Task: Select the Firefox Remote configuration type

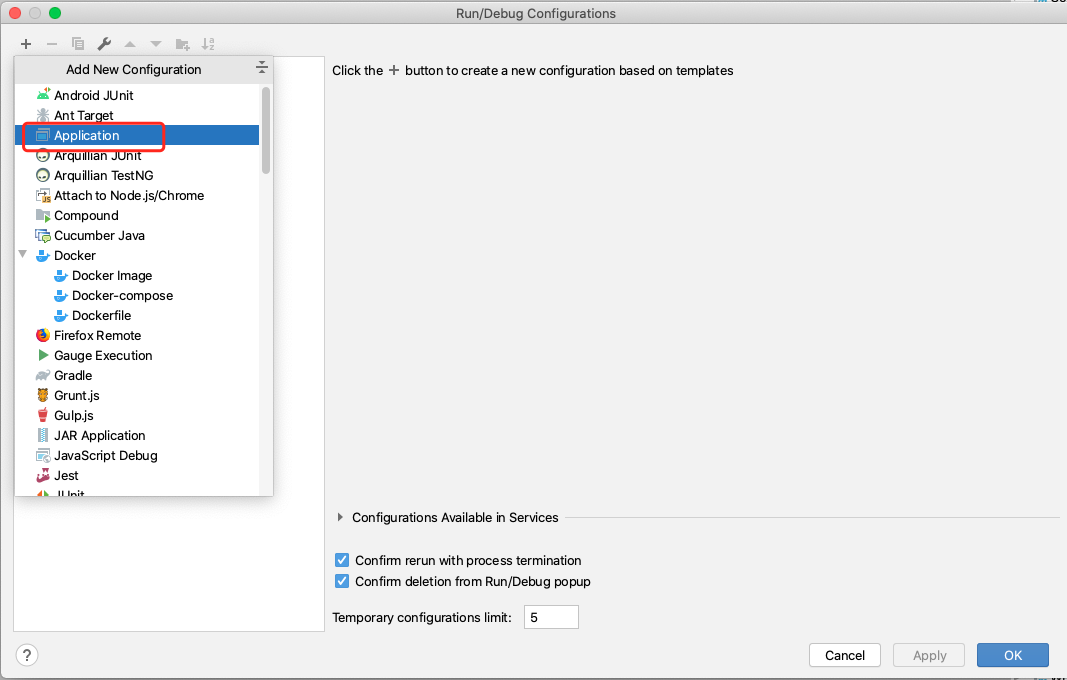Action: click(x=97, y=335)
